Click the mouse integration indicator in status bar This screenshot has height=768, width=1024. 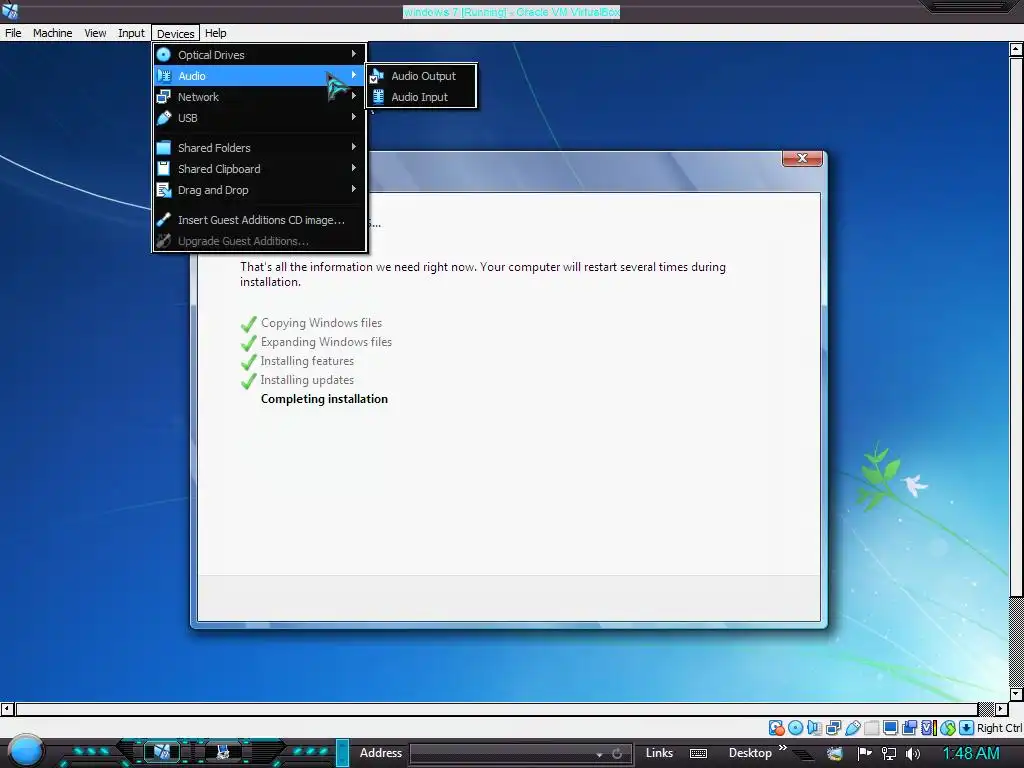coord(948,728)
